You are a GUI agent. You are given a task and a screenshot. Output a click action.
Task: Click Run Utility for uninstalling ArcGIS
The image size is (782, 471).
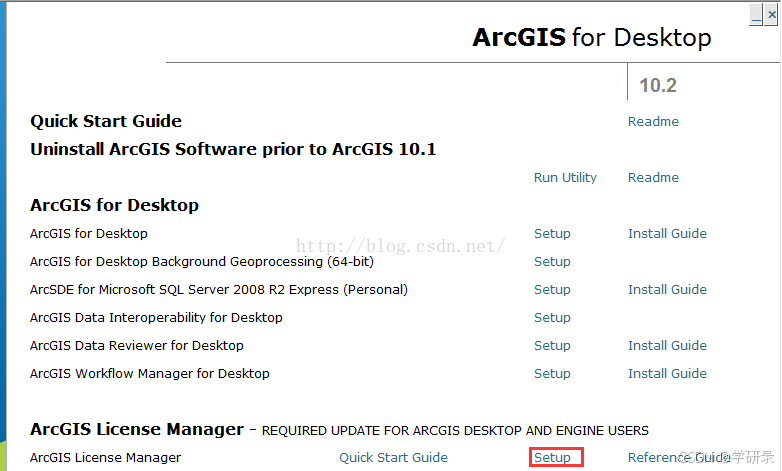pos(565,177)
